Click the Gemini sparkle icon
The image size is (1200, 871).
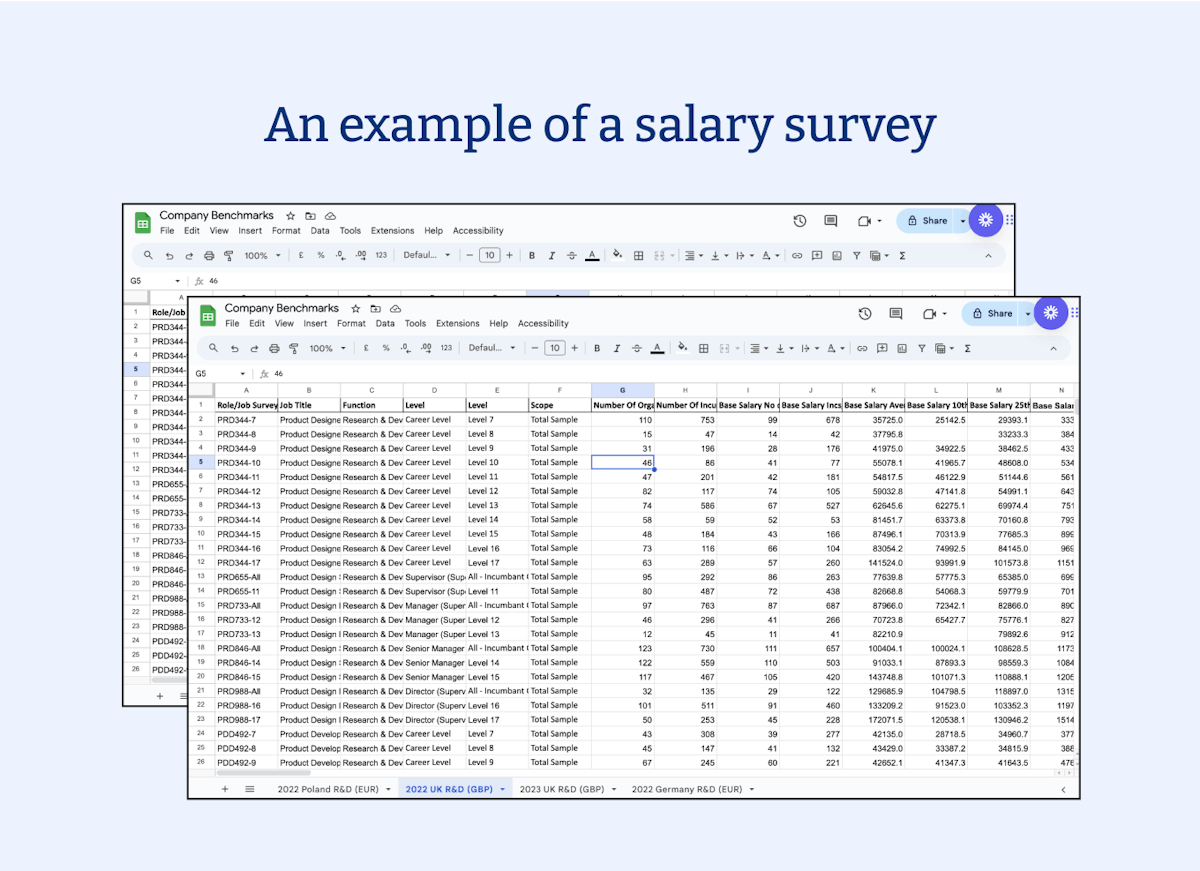click(x=1050, y=313)
